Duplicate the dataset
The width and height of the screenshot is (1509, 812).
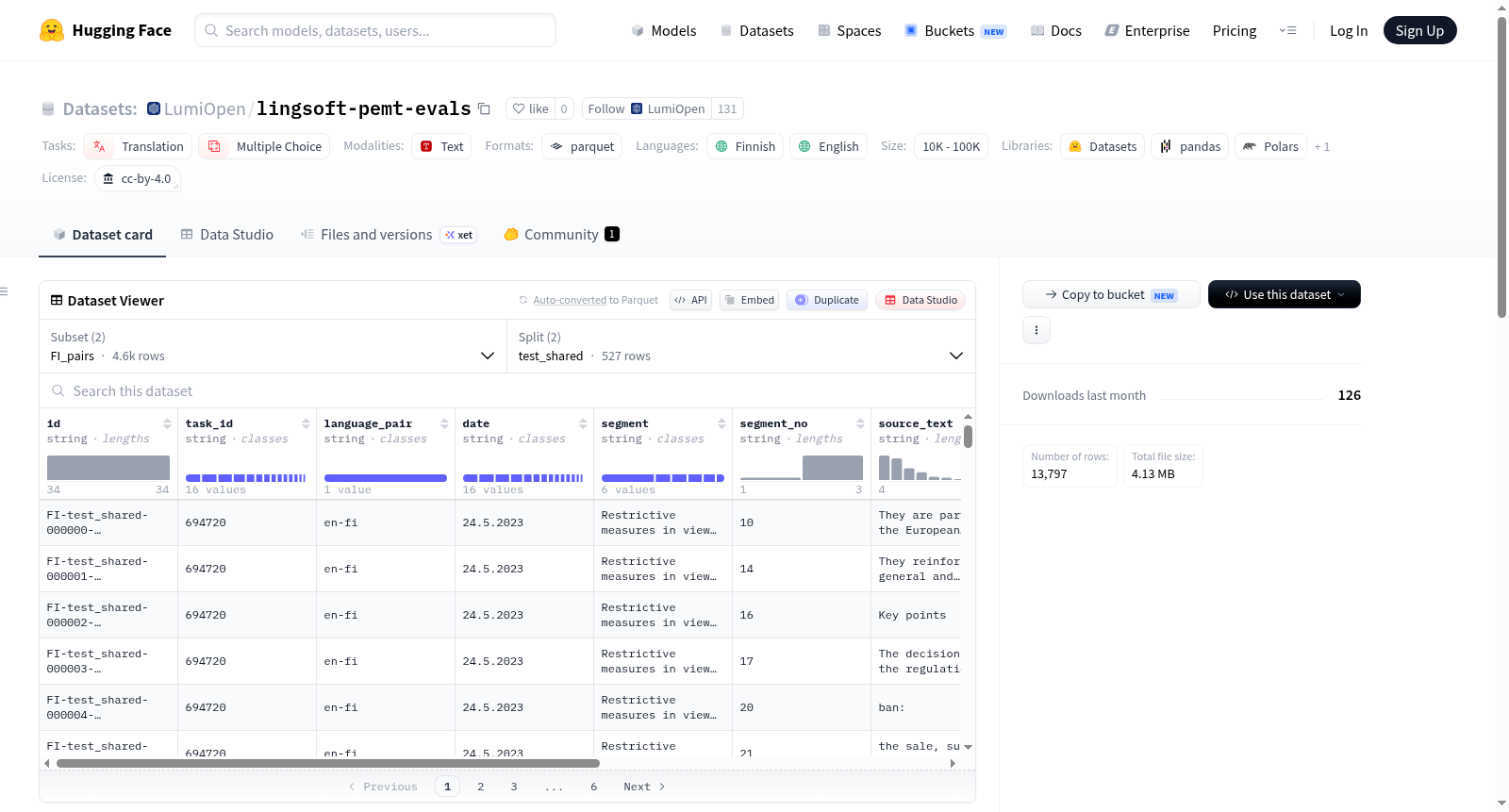point(827,300)
